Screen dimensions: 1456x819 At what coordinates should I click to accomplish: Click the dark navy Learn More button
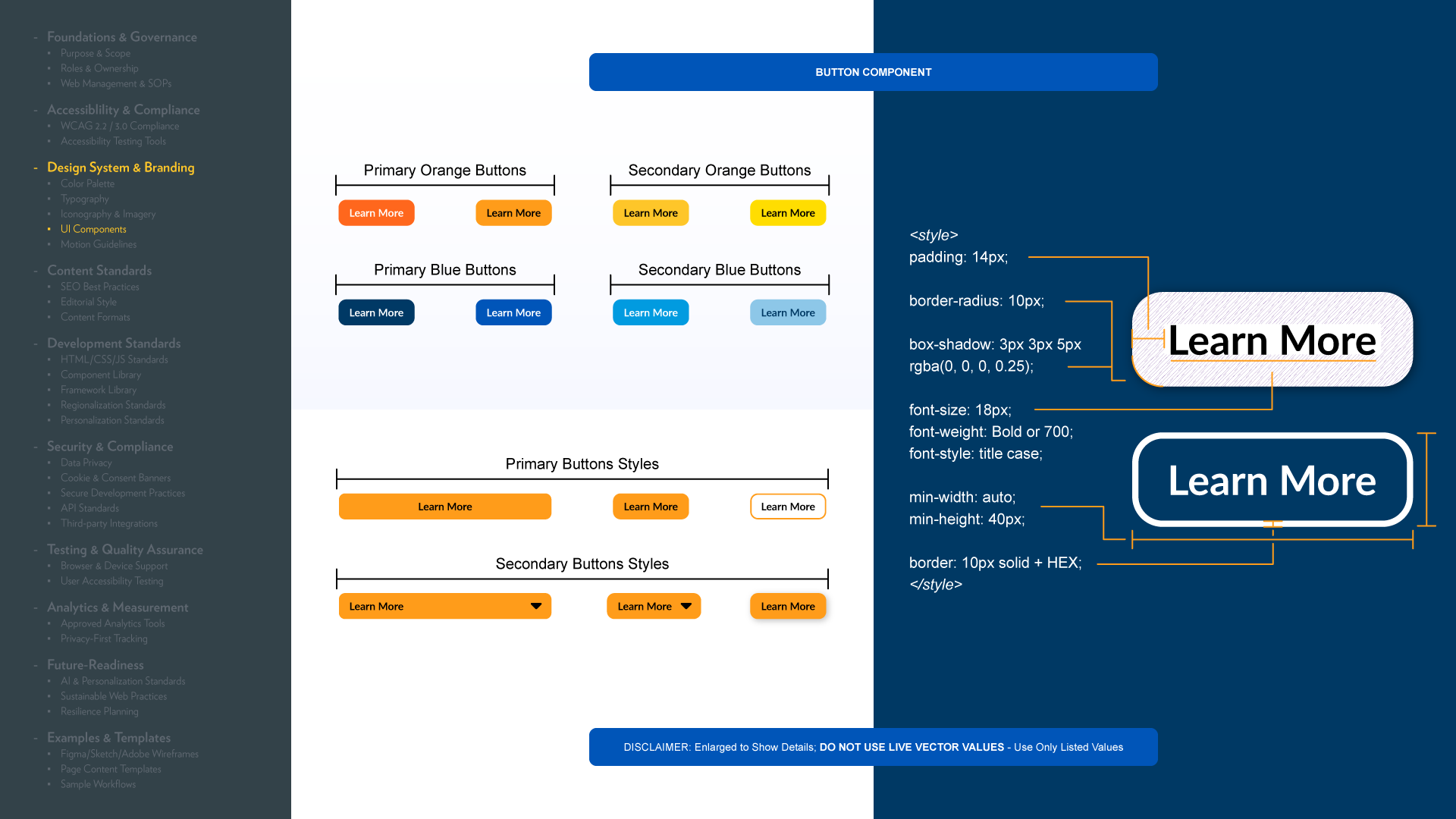pos(376,312)
